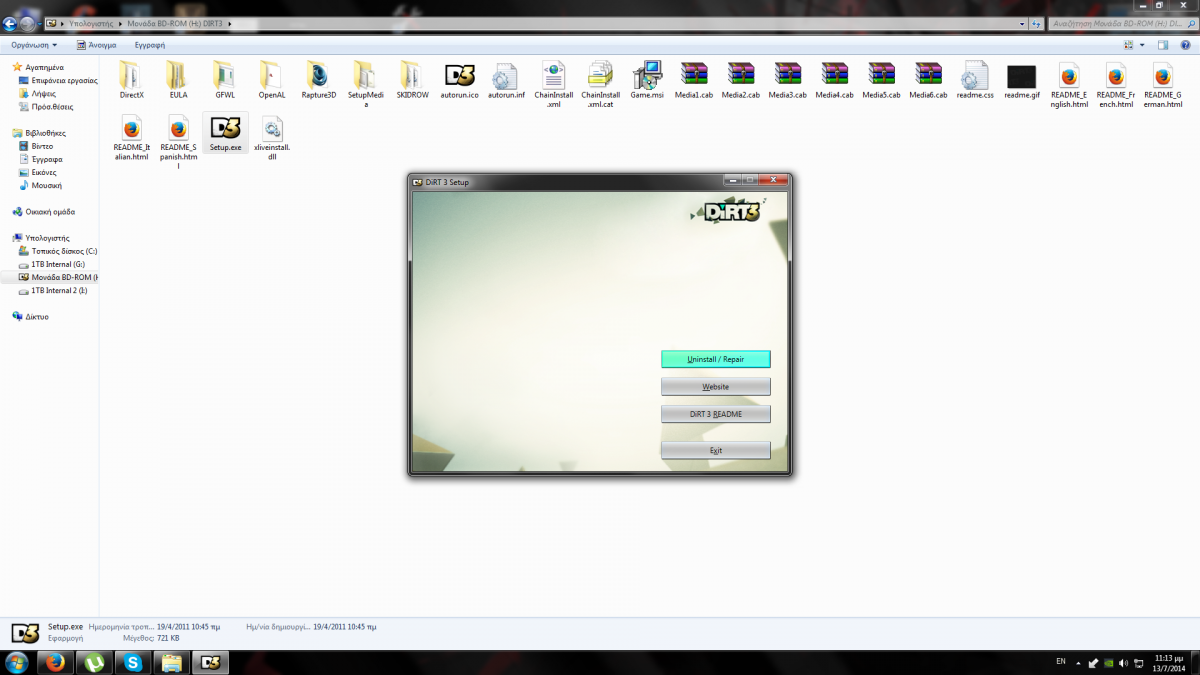Change the view with the views icon
Screen dimensions: 1200x675
(x=1129, y=45)
